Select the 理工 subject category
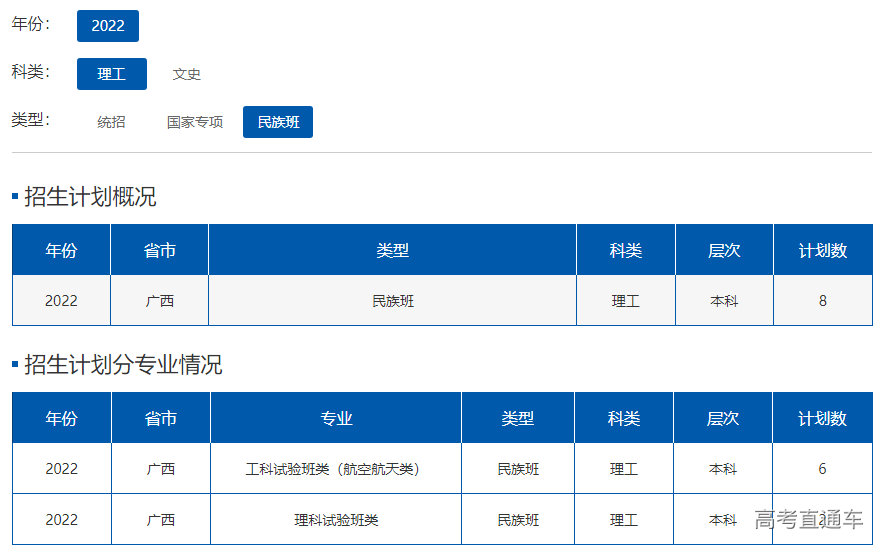This screenshot has height=559, width=892. pos(111,74)
